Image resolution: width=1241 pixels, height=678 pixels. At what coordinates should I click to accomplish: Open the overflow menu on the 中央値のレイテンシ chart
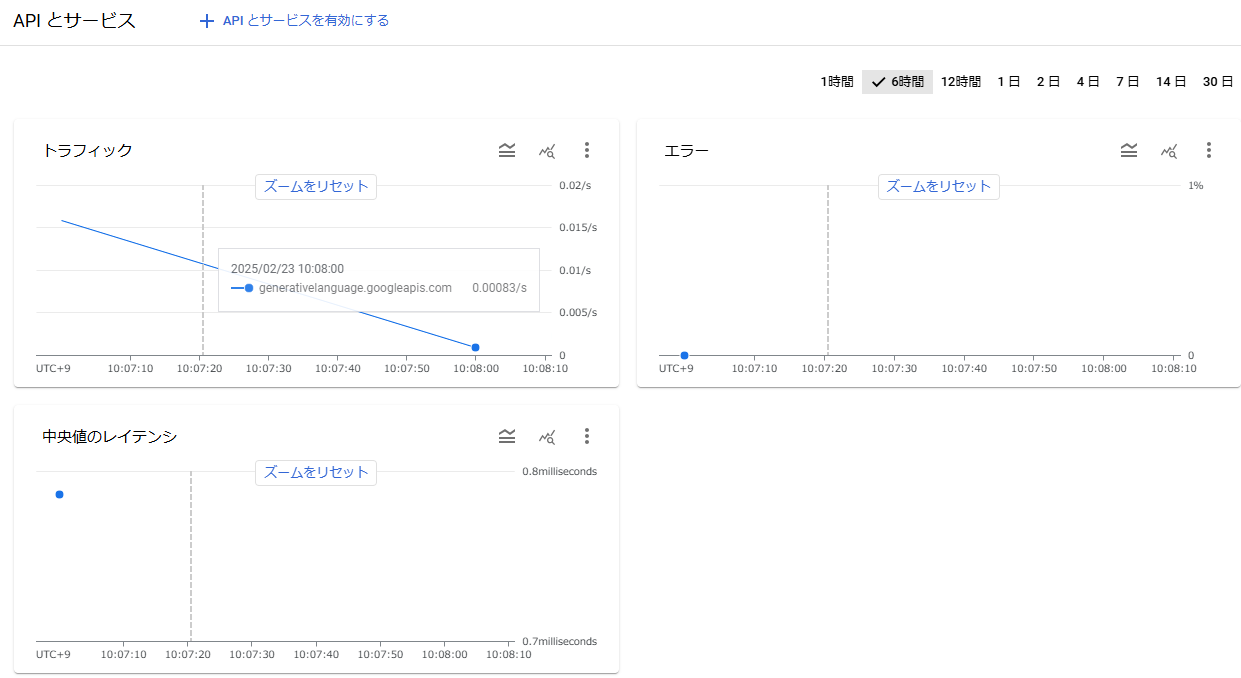pyautogui.click(x=587, y=436)
